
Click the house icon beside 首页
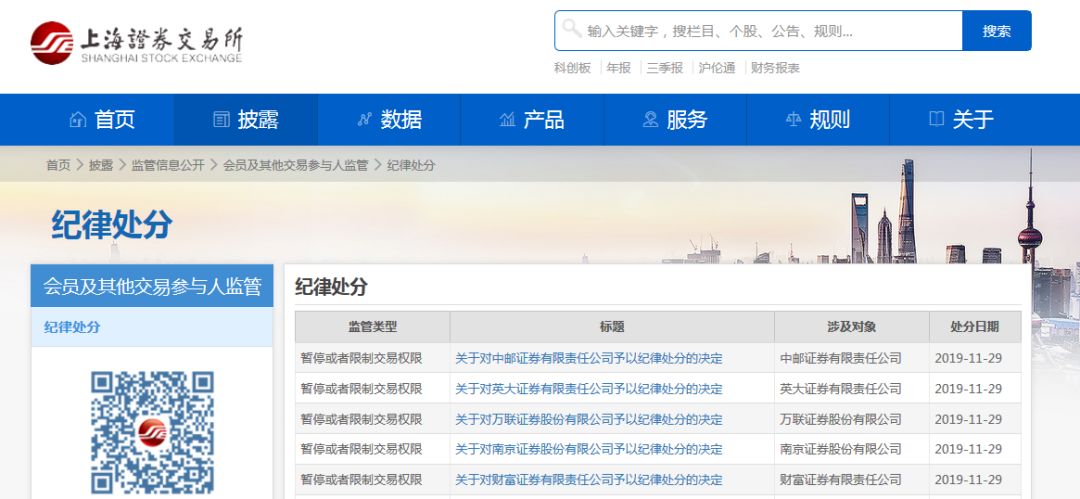[78, 119]
